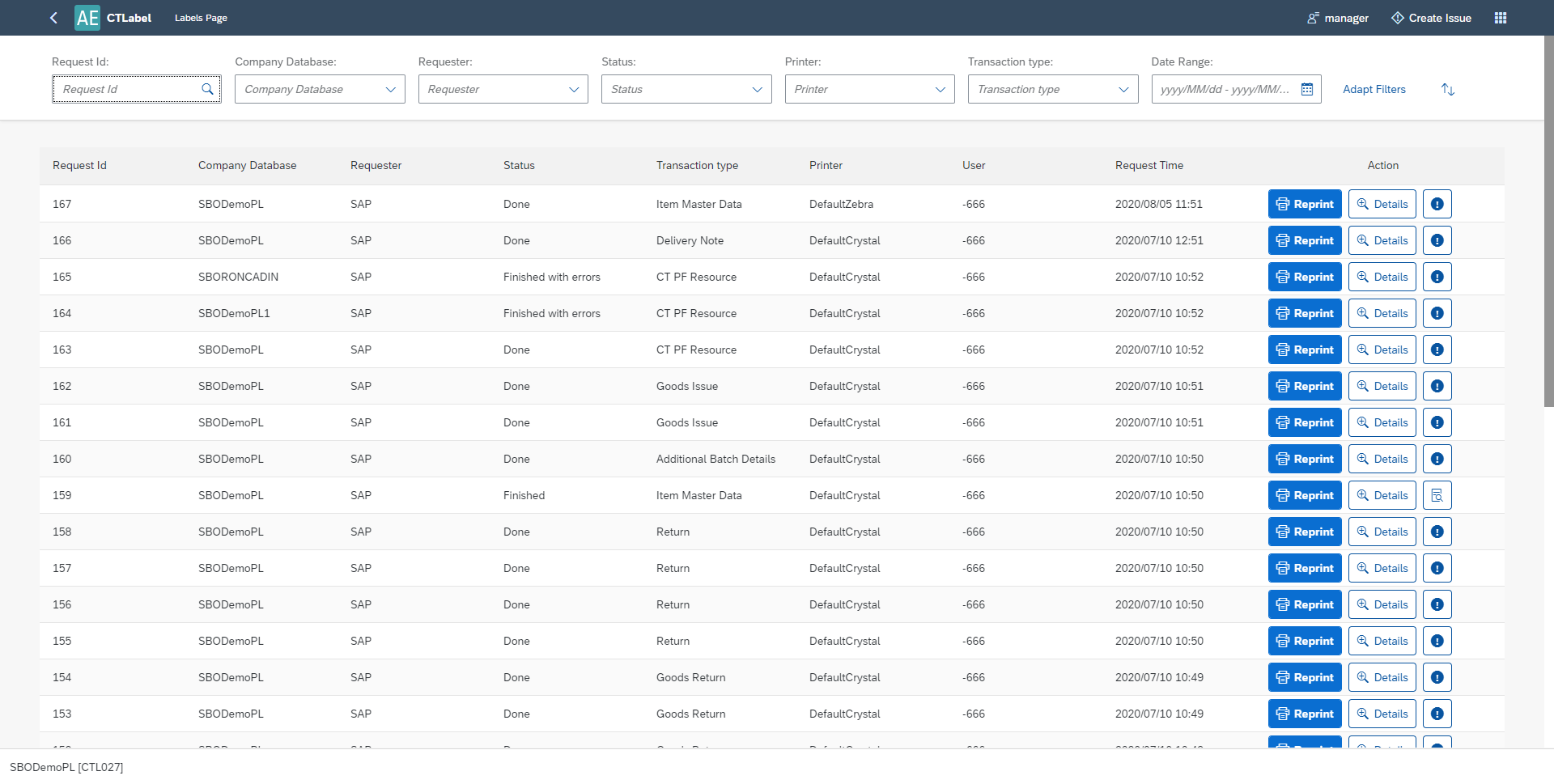
Task: Open the manager user menu
Action: [1338, 18]
